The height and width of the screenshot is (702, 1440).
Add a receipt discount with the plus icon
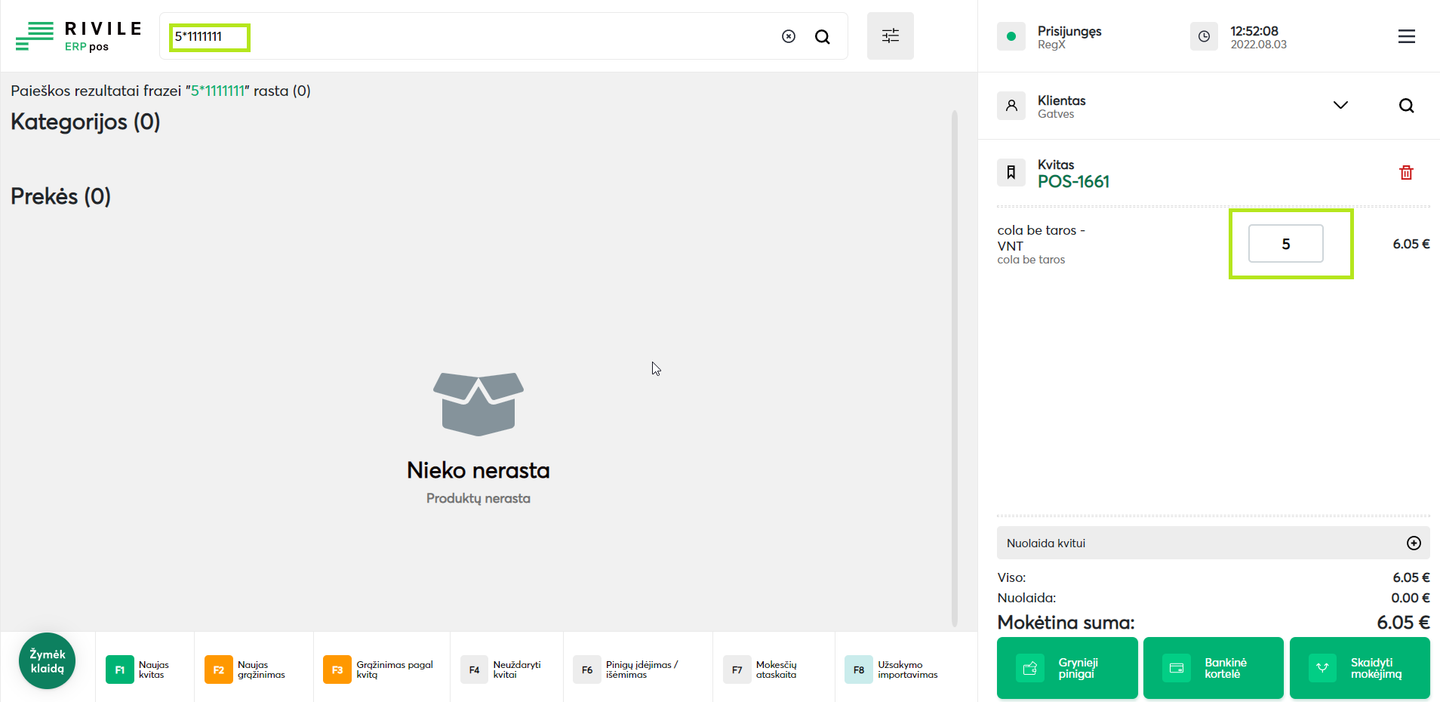pyautogui.click(x=1414, y=543)
